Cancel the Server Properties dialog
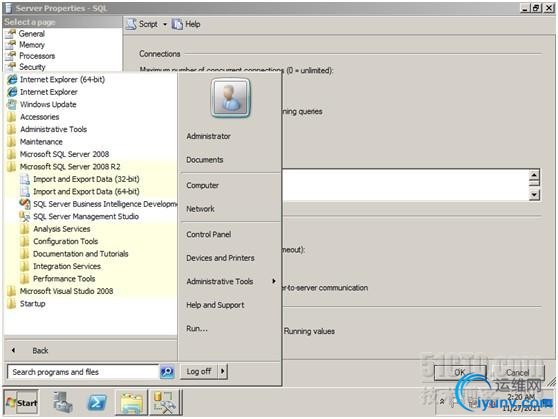The height and width of the screenshot is (419, 558). click(517, 372)
